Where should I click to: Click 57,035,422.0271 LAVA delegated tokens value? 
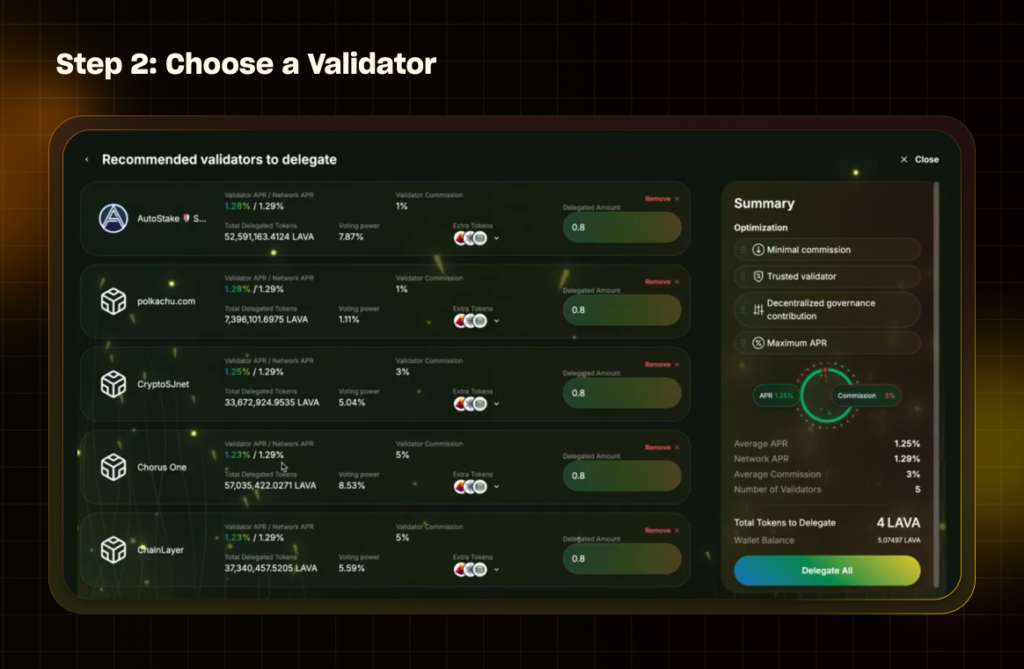[x=270, y=485]
